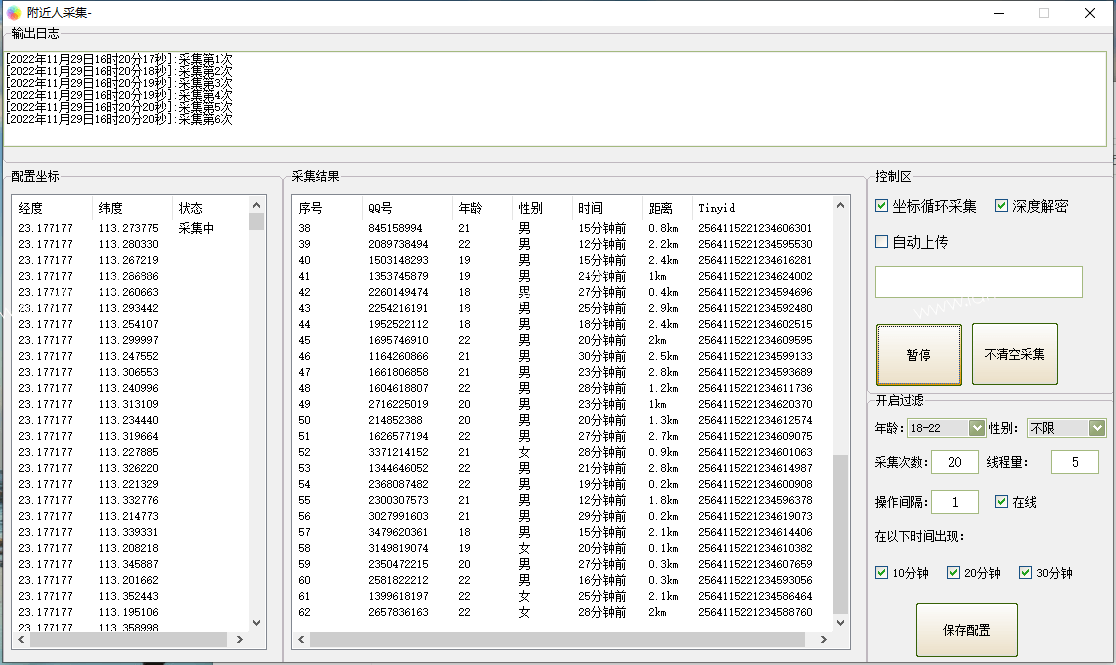Click the 线程里 input field
Image resolution: width=1116 pixels, height=665 pixels.
(1075, 462)
